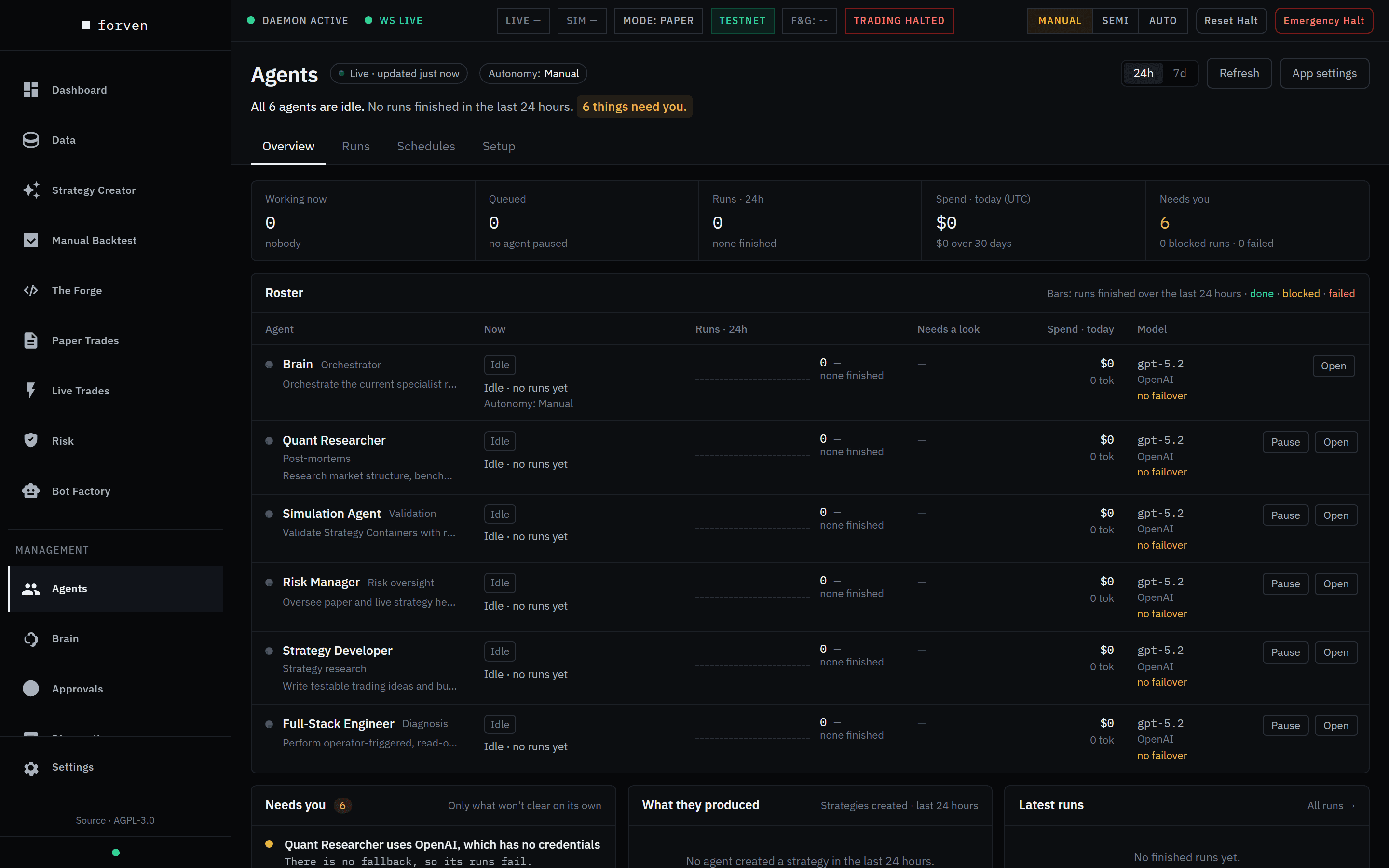The width and height of the screenshot is (1389, 868).
Task: Click the '6 things need you.' notice
Action: (x=634, y=107)
